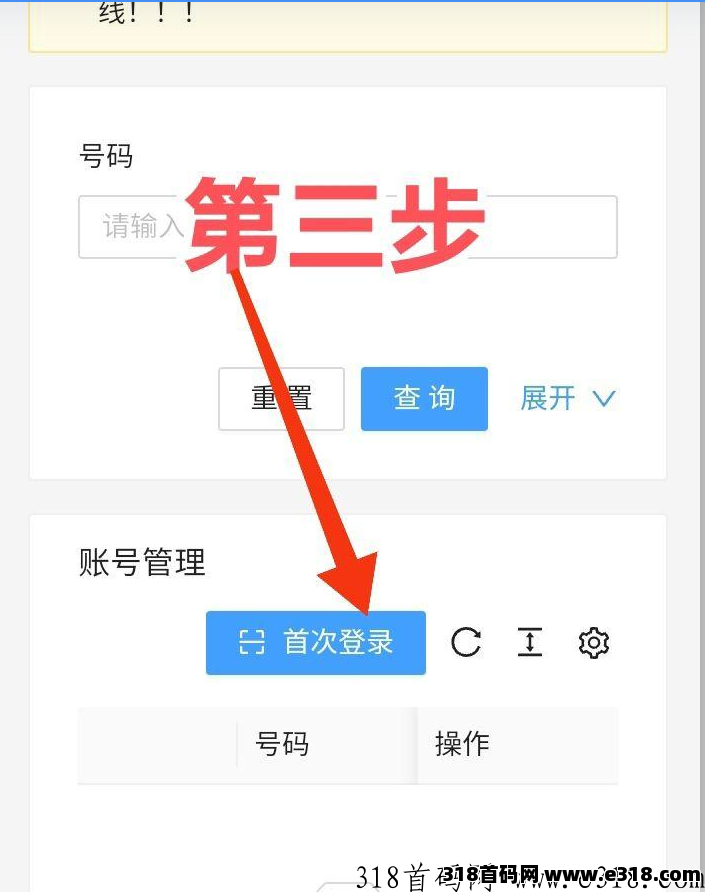This screenshot has height=892, width=705.
Task: Click the 重置 reset button
Action: [x=282, y=399]
